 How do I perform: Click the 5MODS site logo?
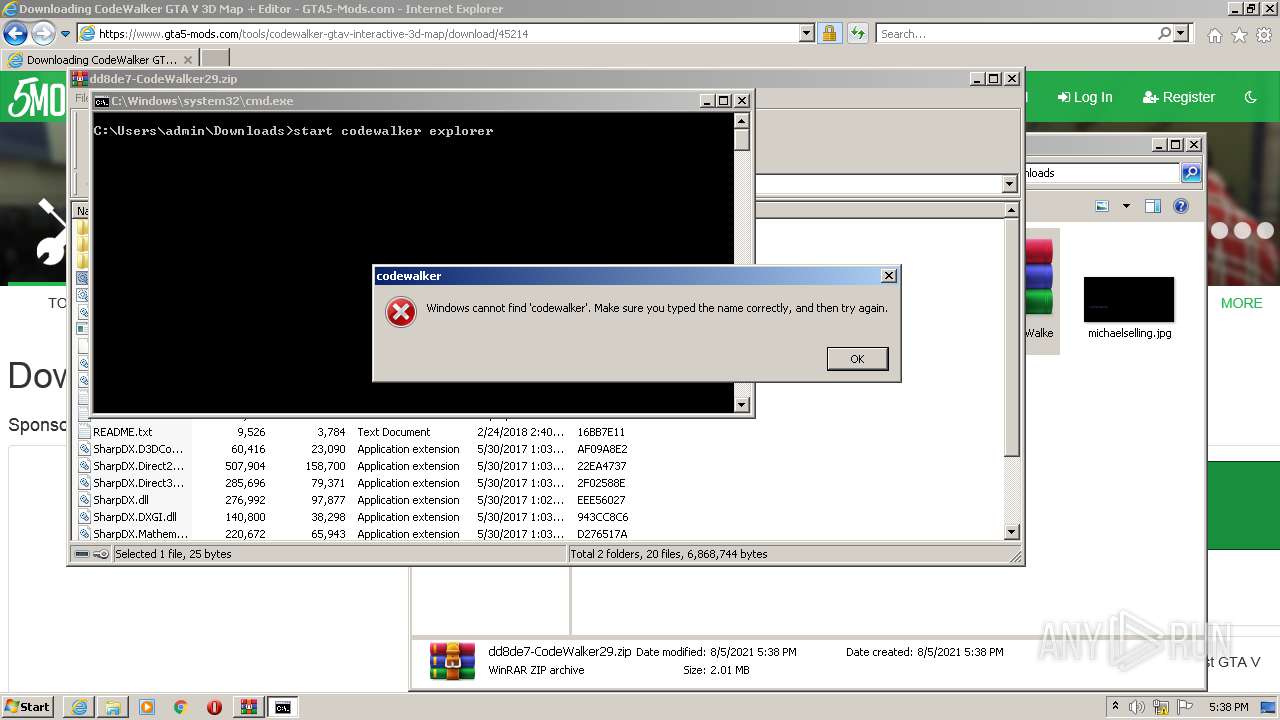tap(35, 97)
